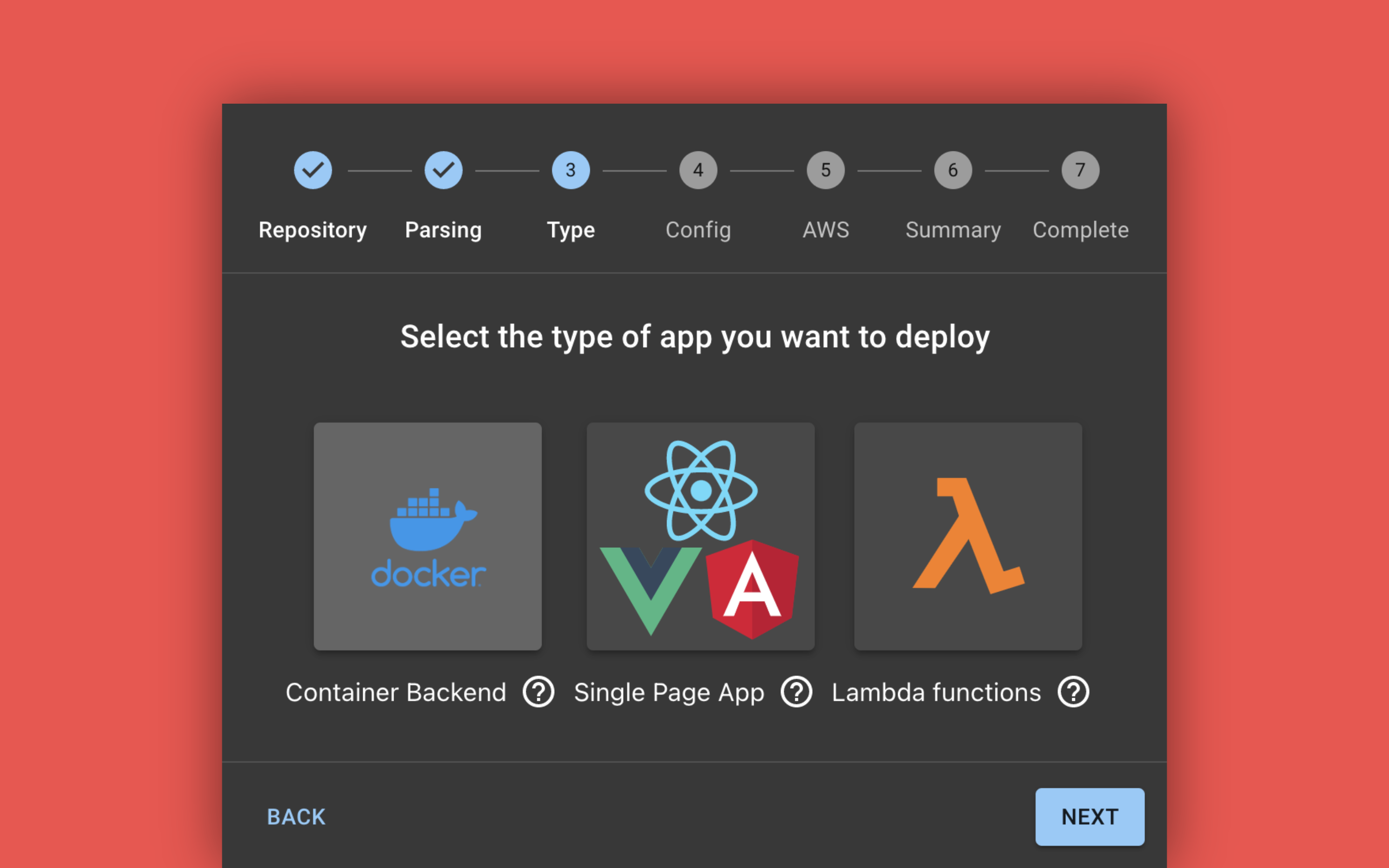The width and height of the screenshot is (1389, 868).
Task: Click step 4 circle for Config
Action: [698, 170]
